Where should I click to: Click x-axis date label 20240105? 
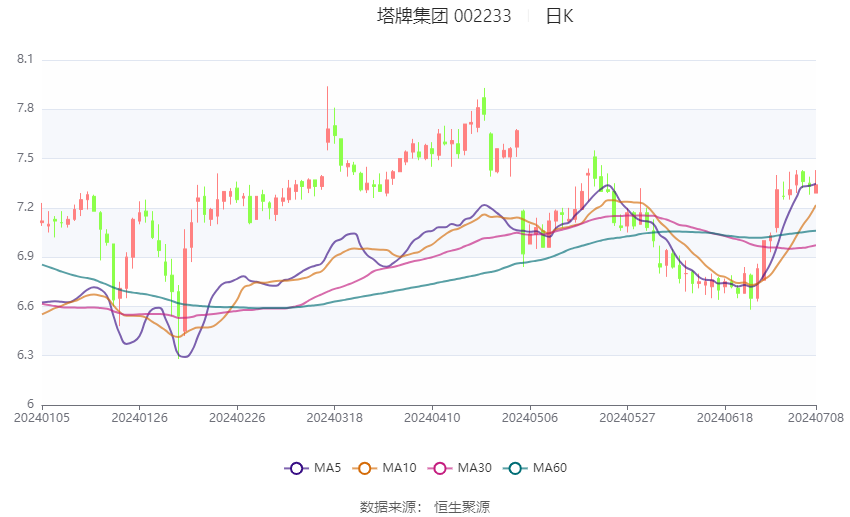pyautogui.click(x=42, y=418)
